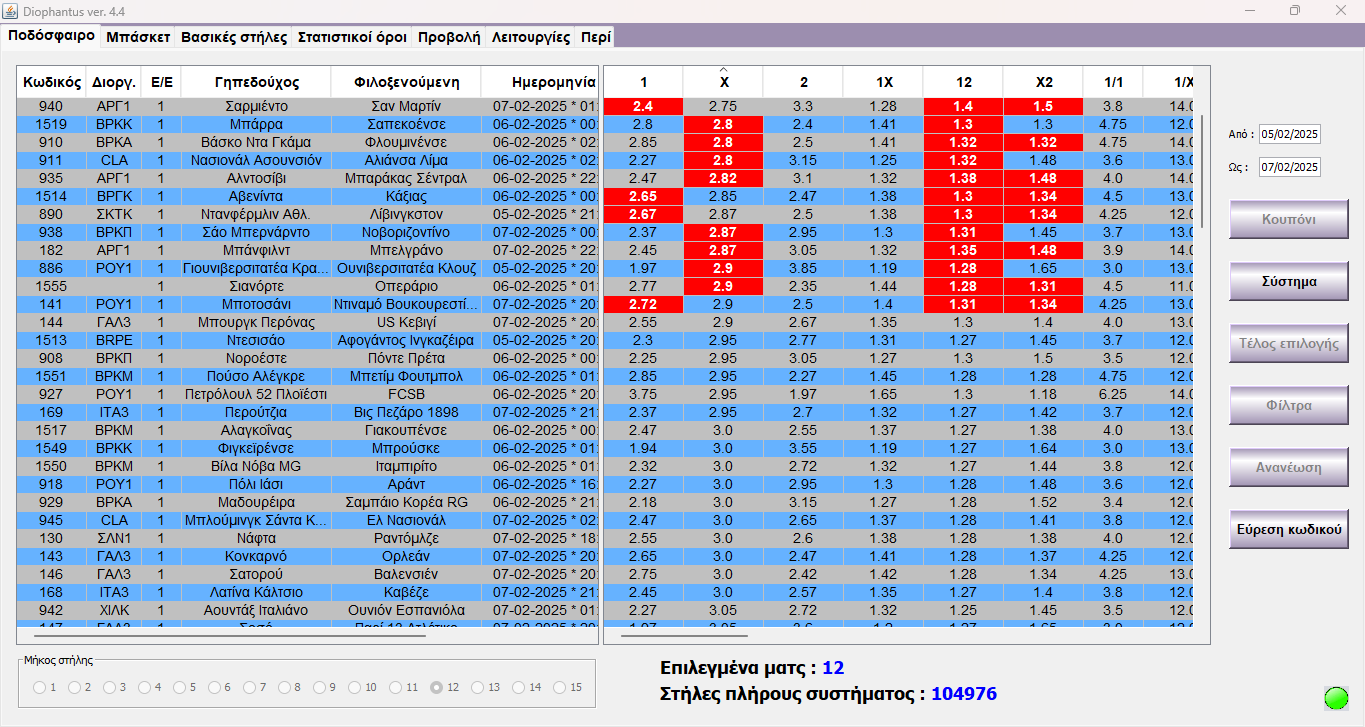Screen dimensions: 1365x727
Task: Select column length radio 9
Action: [x=320, y=687]
